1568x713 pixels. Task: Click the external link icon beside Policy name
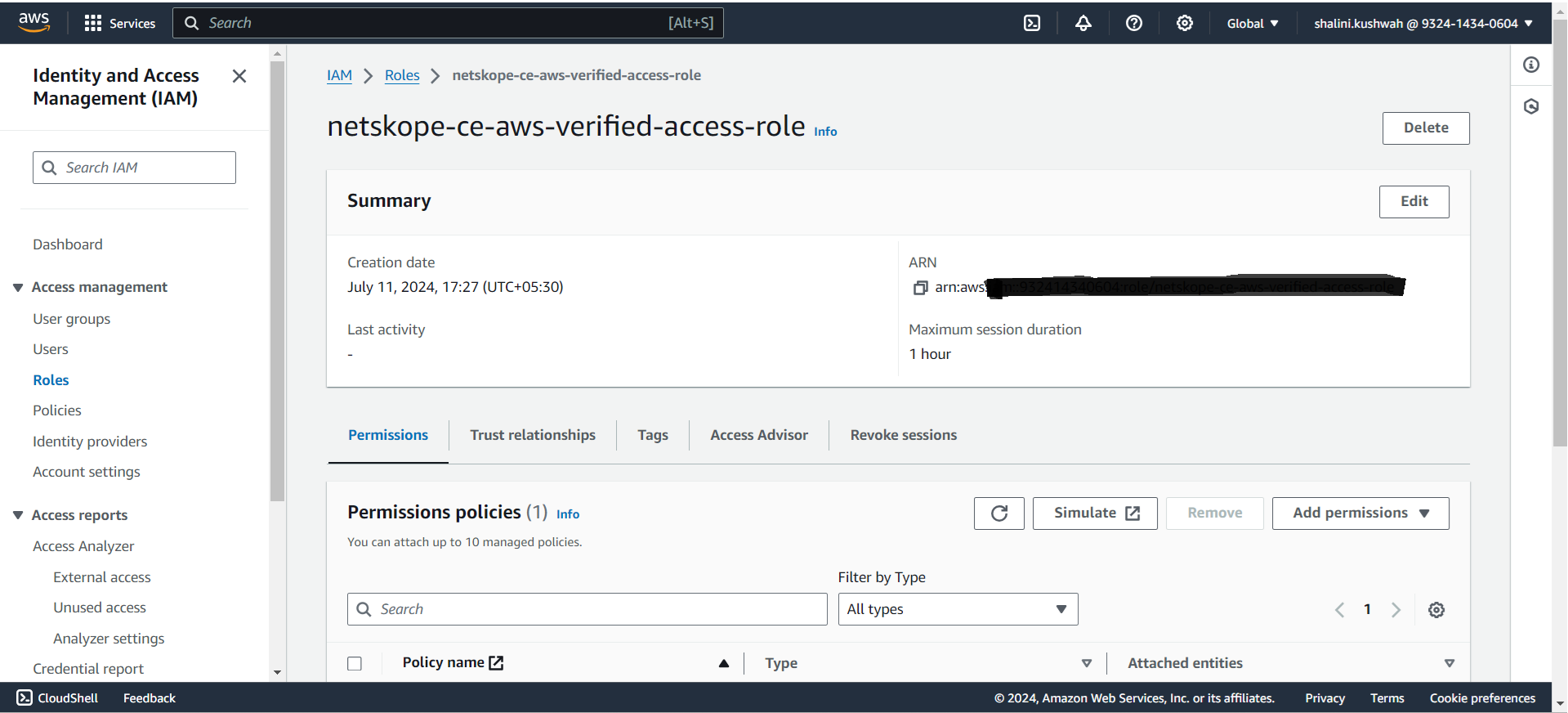pyautogui.click(x=496, y=662)
